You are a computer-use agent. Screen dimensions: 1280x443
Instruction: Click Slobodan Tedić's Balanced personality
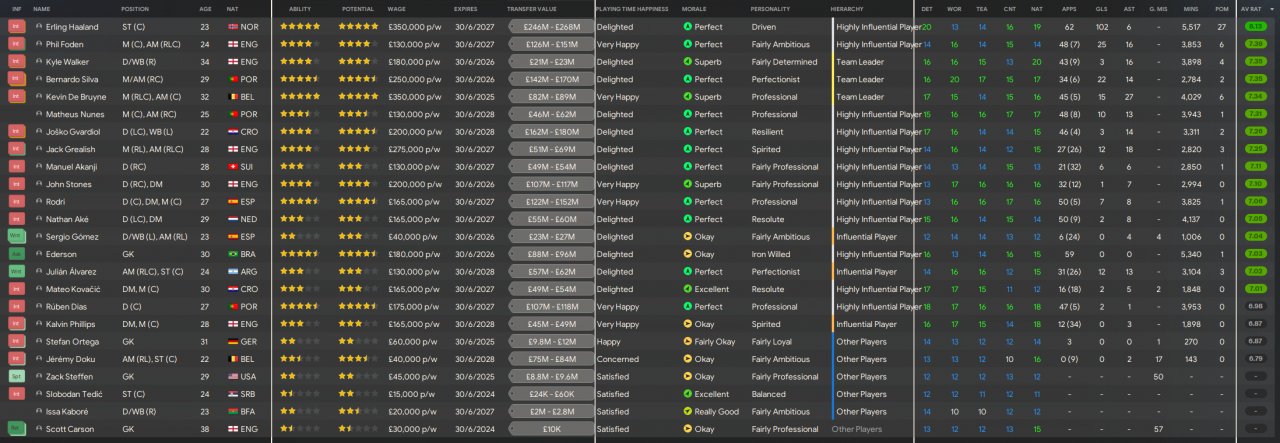[x=767, y=394]
